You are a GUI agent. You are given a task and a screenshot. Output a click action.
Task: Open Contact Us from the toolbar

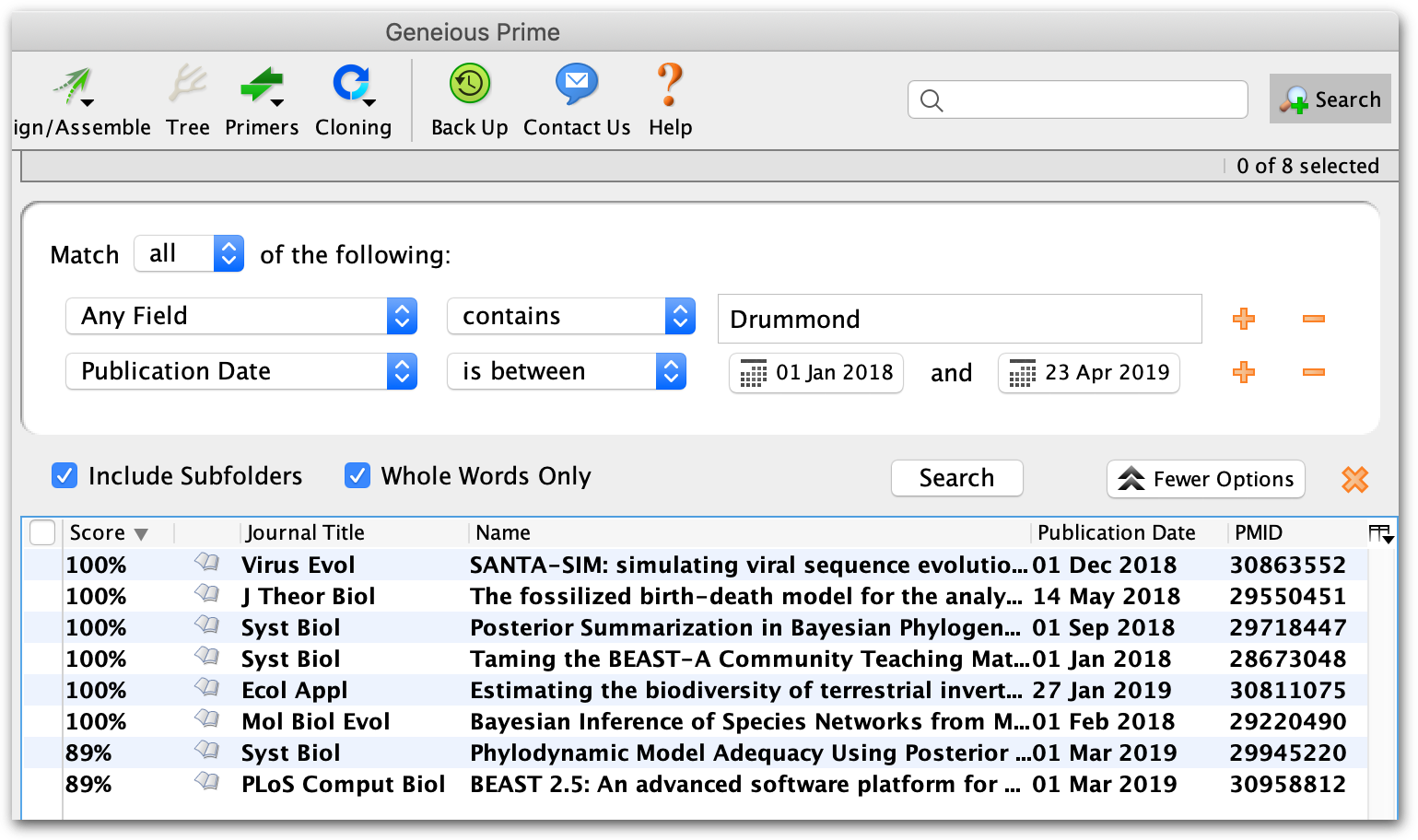[x=577, y=101]
